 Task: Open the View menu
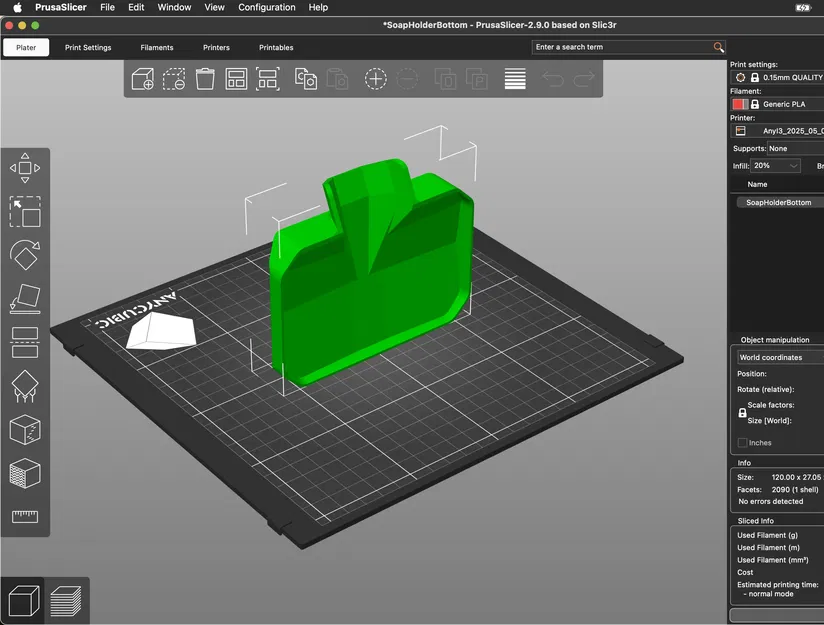(x=214, y=7)
